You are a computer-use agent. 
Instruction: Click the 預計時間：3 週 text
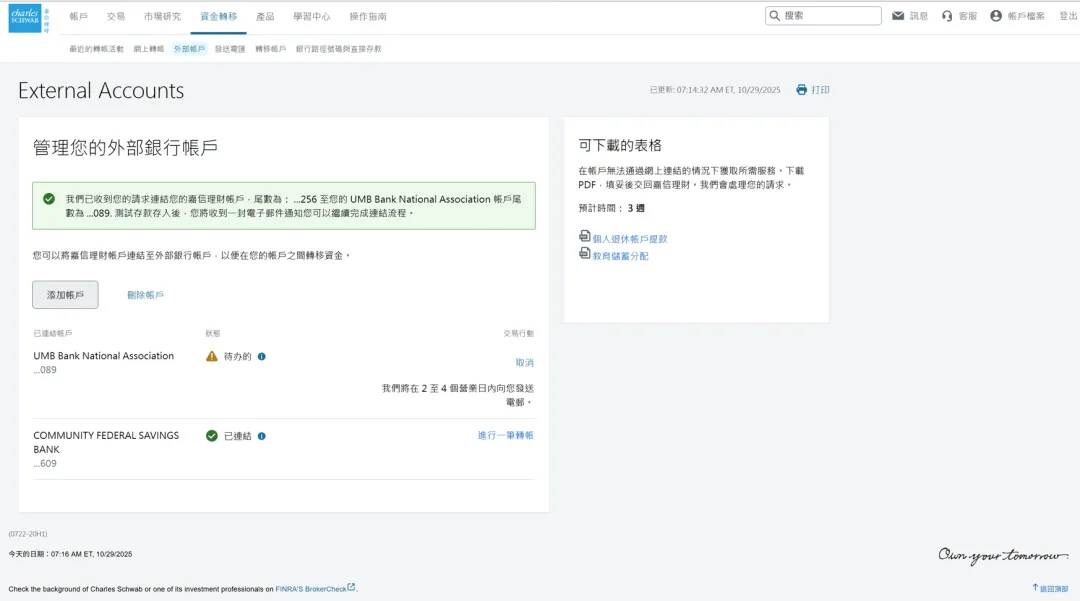click(x=612, y=208)
